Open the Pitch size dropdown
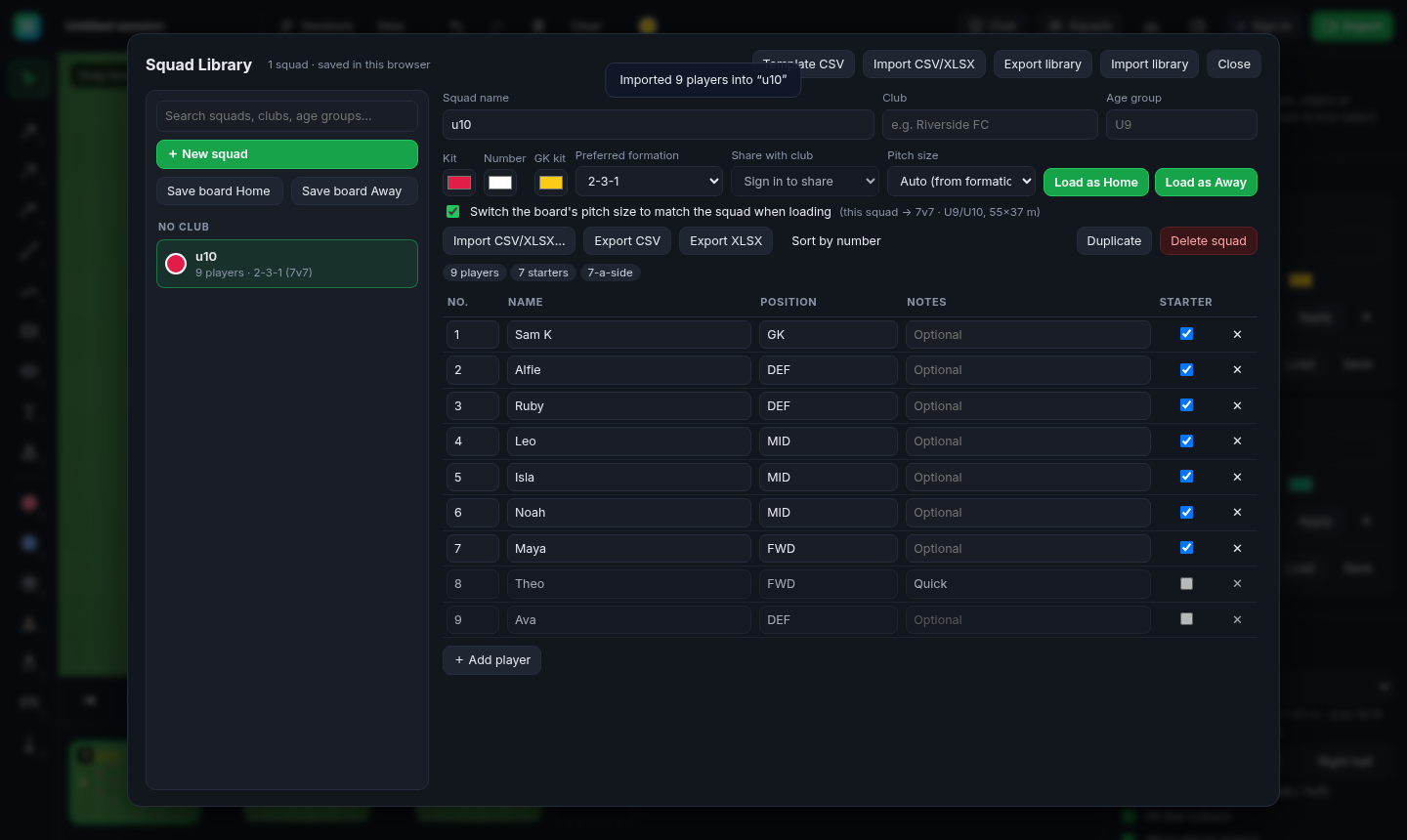The image size is (1407, 840). (x=961, y=182)
